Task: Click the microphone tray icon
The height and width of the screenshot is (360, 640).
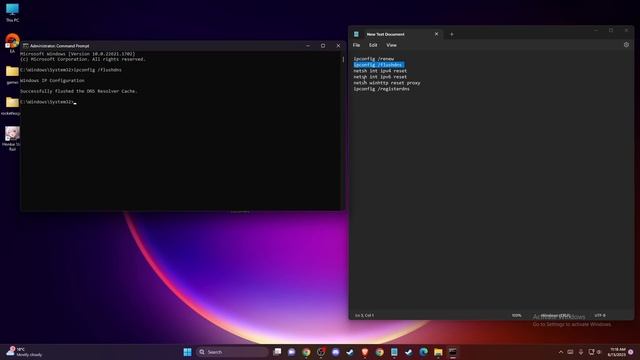Action: (581, 352)
